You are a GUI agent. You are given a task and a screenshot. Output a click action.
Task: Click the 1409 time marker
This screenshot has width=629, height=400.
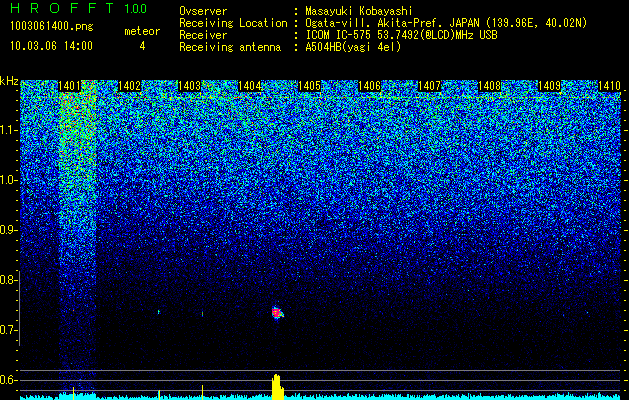point(549,86)
